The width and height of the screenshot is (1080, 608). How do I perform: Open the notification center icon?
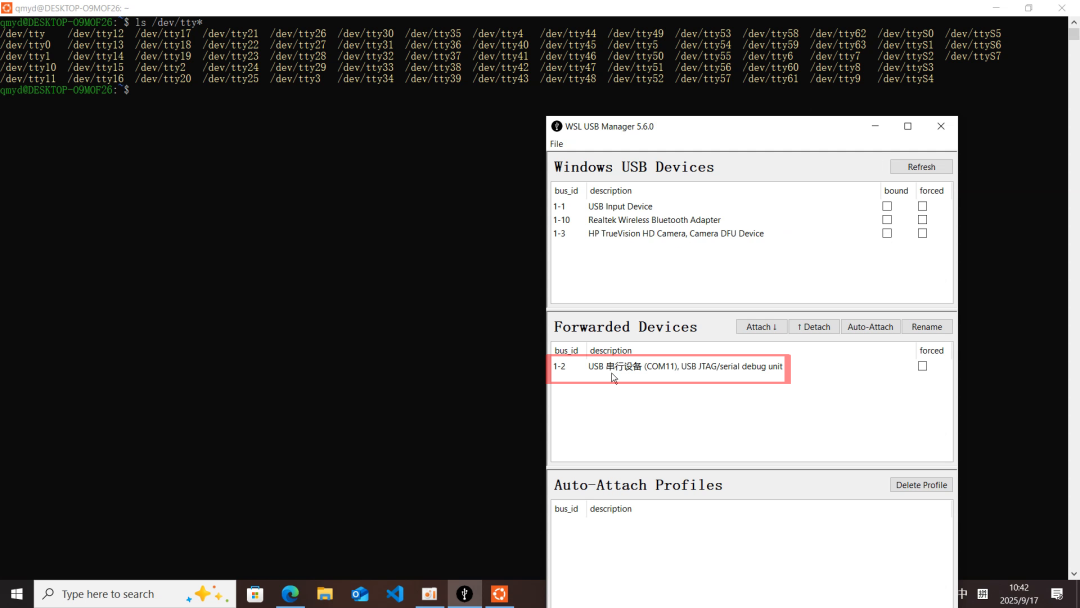click(1057, 594)
